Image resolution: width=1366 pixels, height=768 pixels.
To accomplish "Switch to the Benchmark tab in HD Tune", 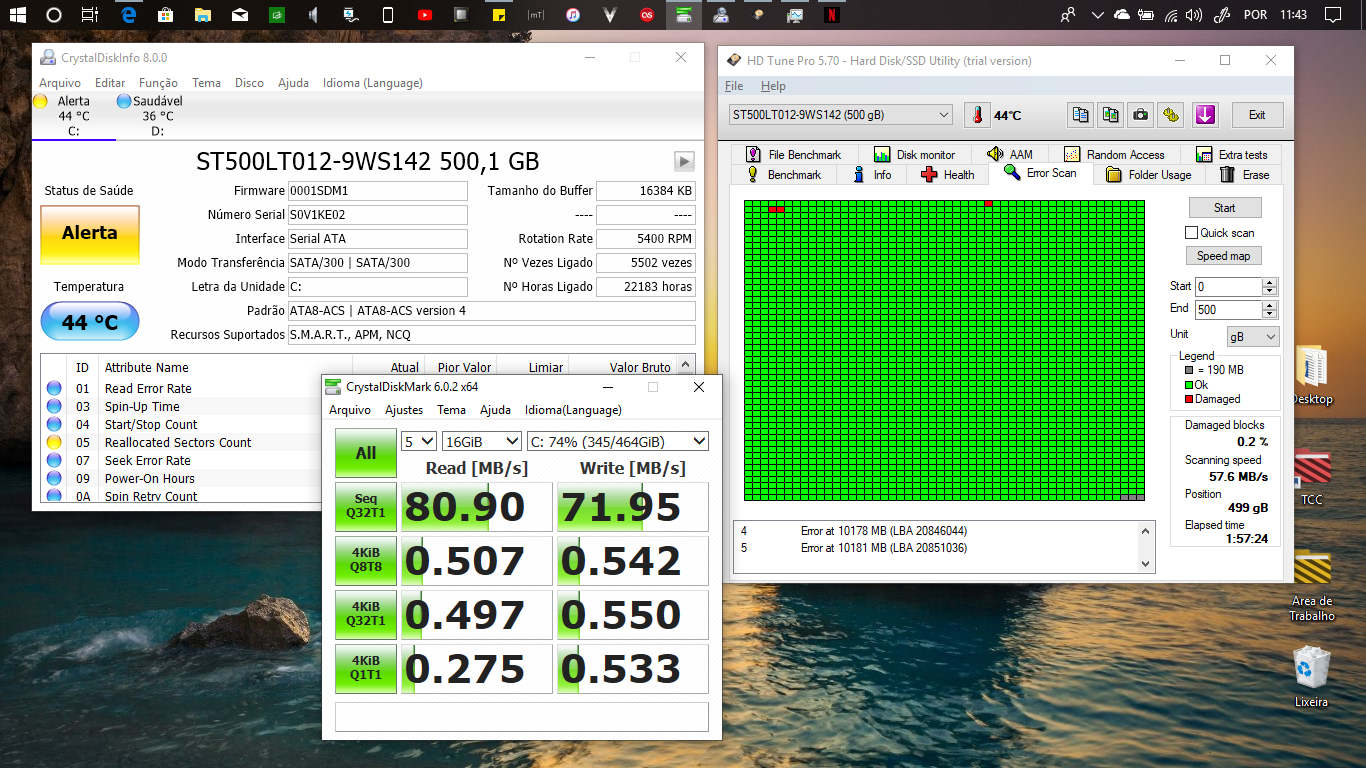I will (x=784, y=175).
